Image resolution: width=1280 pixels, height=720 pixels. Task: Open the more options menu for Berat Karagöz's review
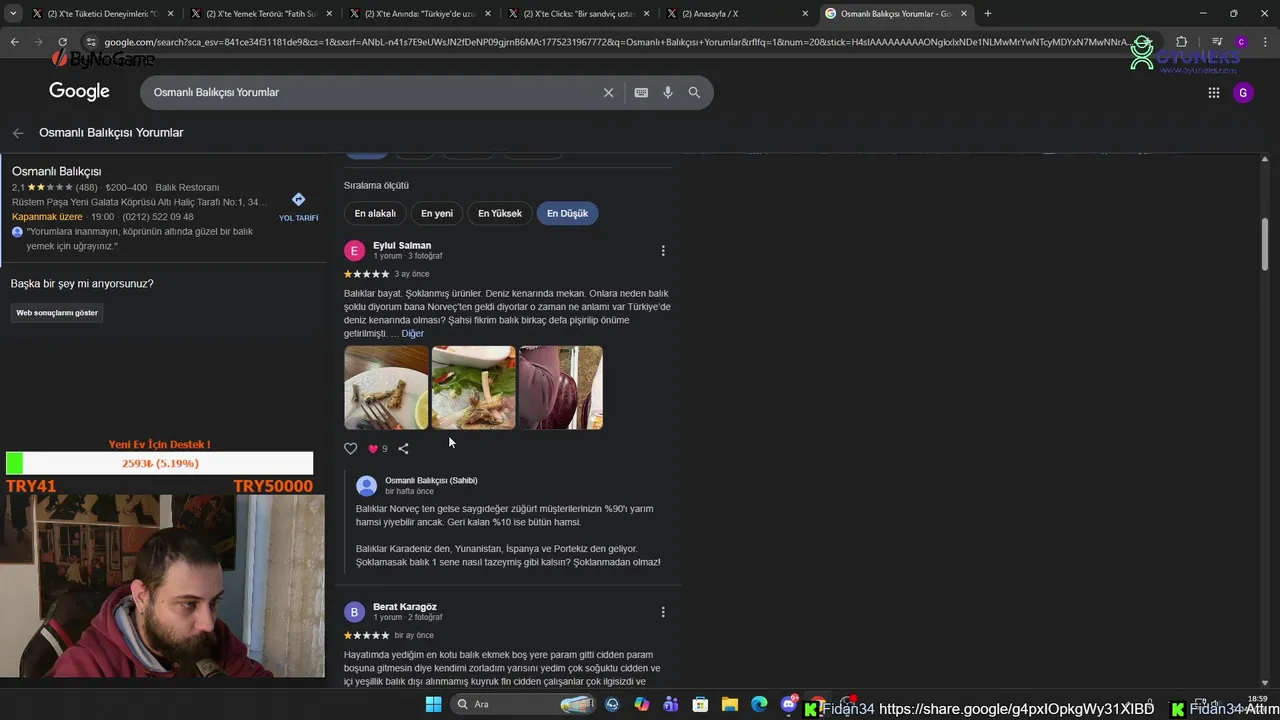(663, 612)
